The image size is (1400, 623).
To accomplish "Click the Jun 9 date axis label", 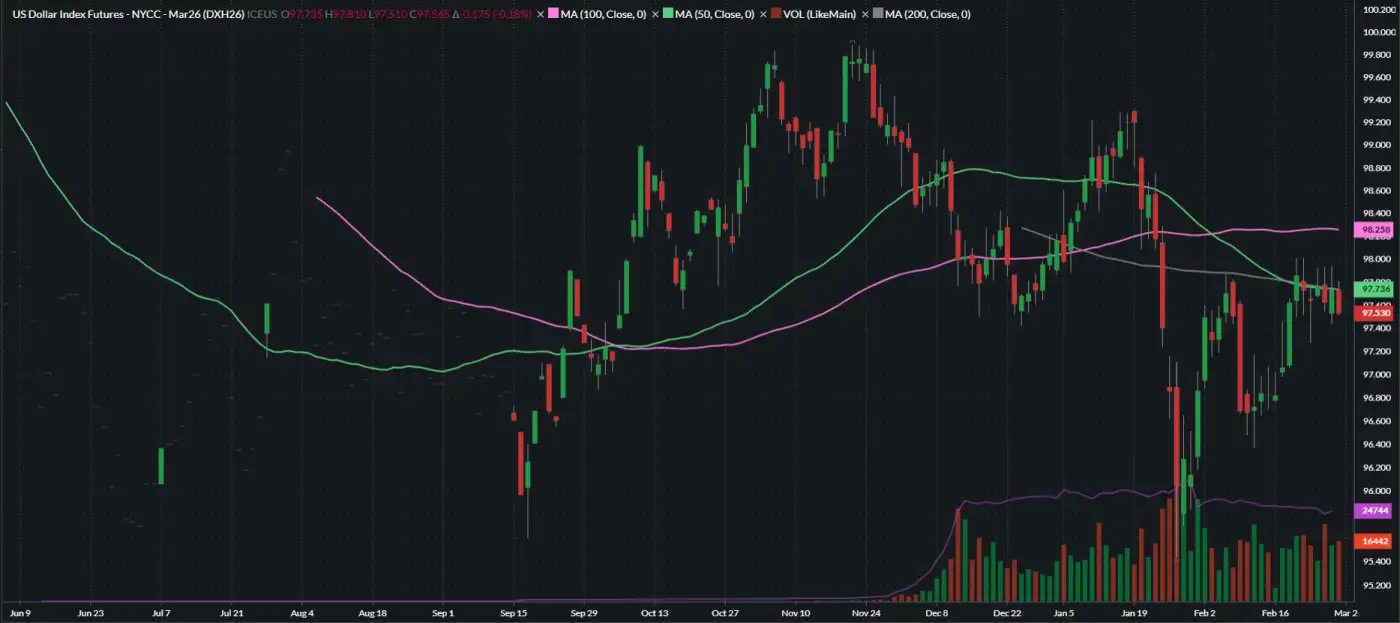I will (x=20, y=610).
